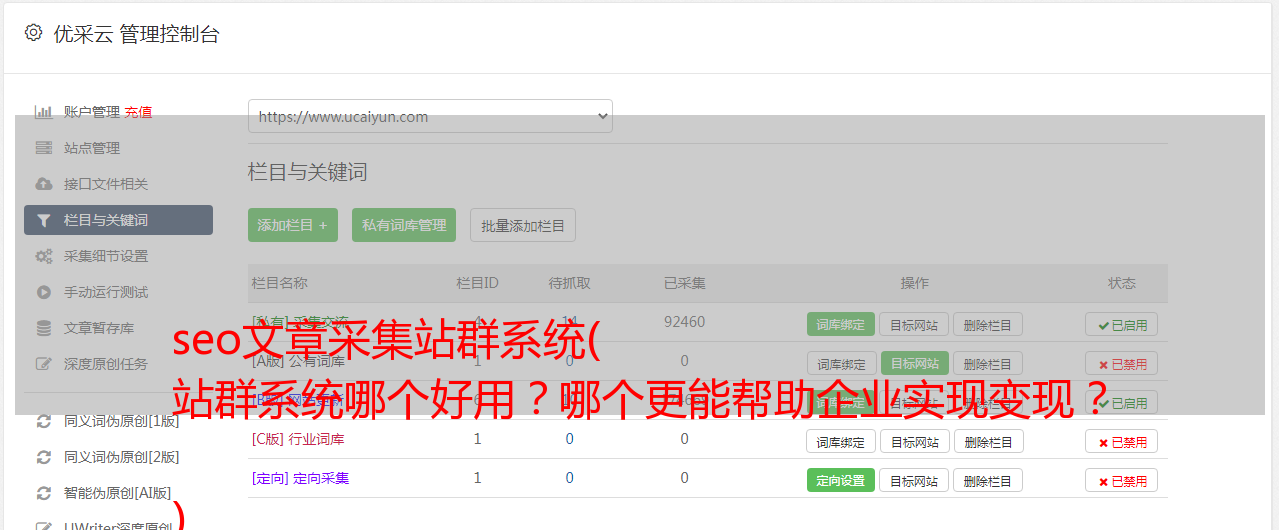
Task: Click 批量添加栏目 button
Action: tap(523, 225)
